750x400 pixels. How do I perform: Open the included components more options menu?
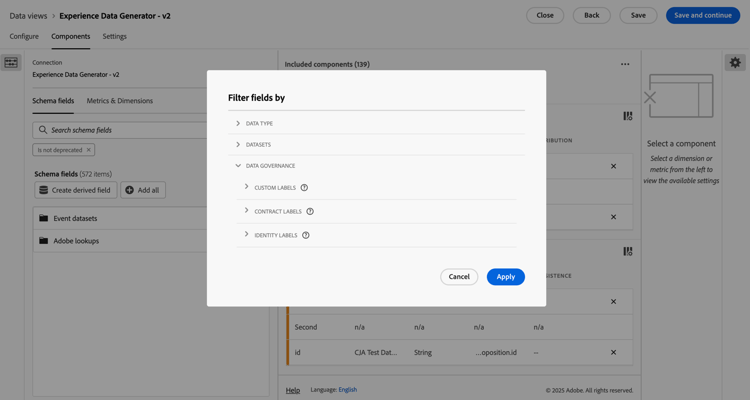point(625,64)
